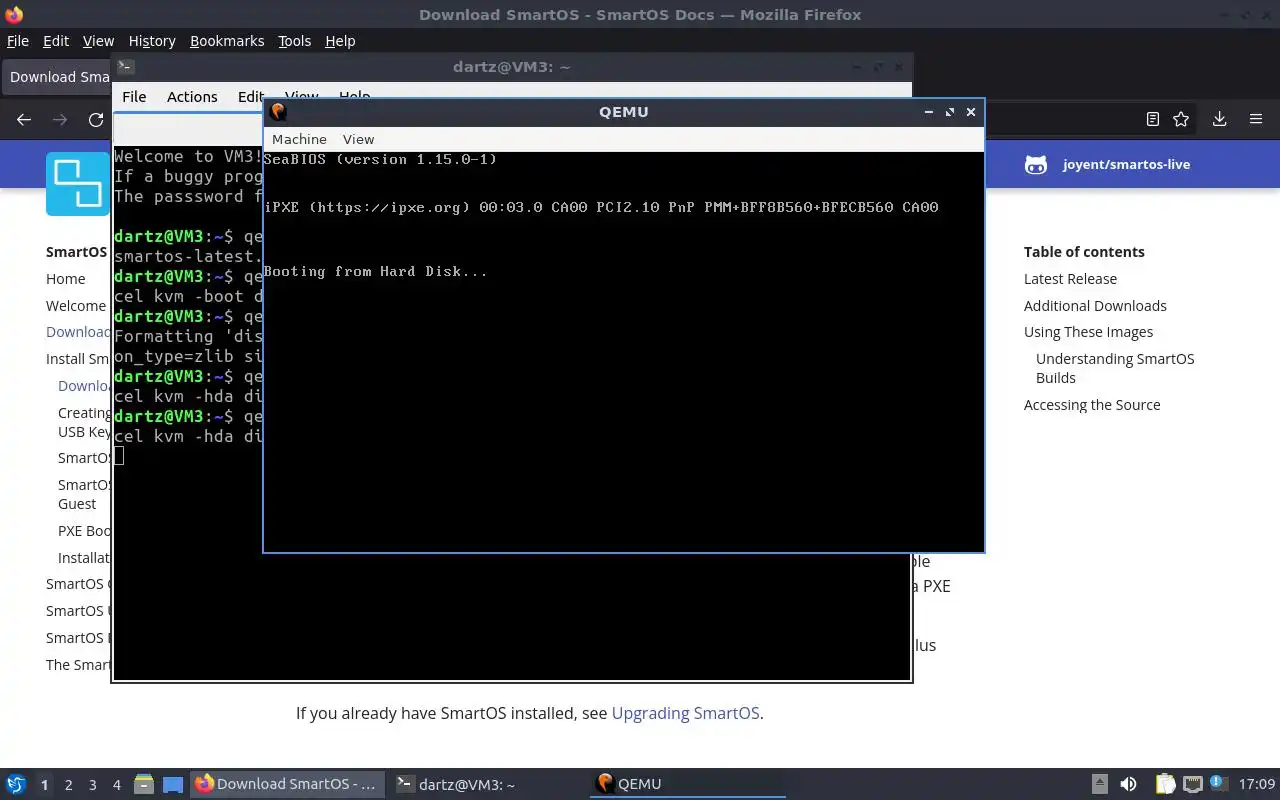Click the Firefox logo in the title bar
This screenshot has height=800, width=1280.
coord(13,14)
